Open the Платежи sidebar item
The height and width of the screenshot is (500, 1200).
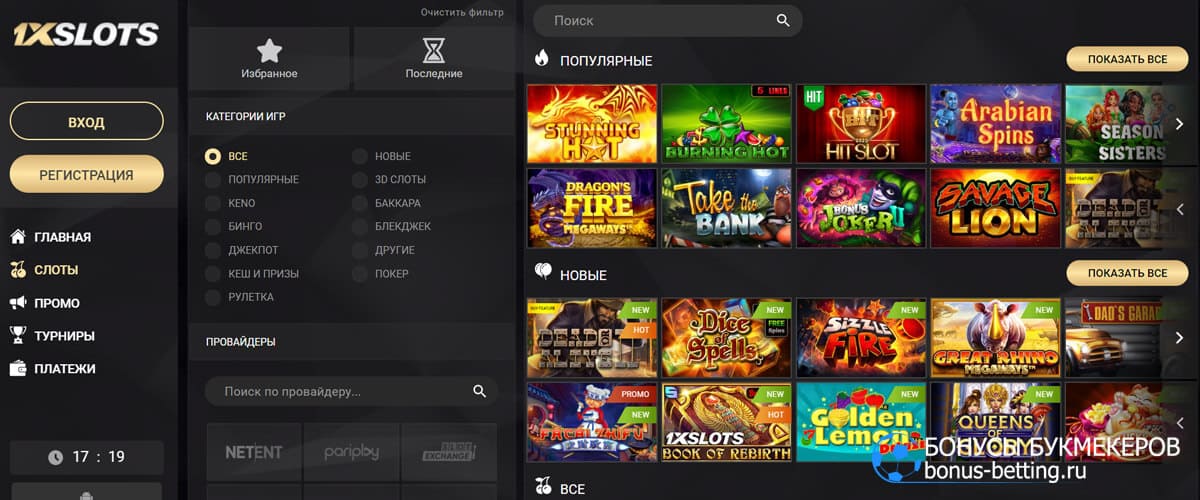(65, 369)
